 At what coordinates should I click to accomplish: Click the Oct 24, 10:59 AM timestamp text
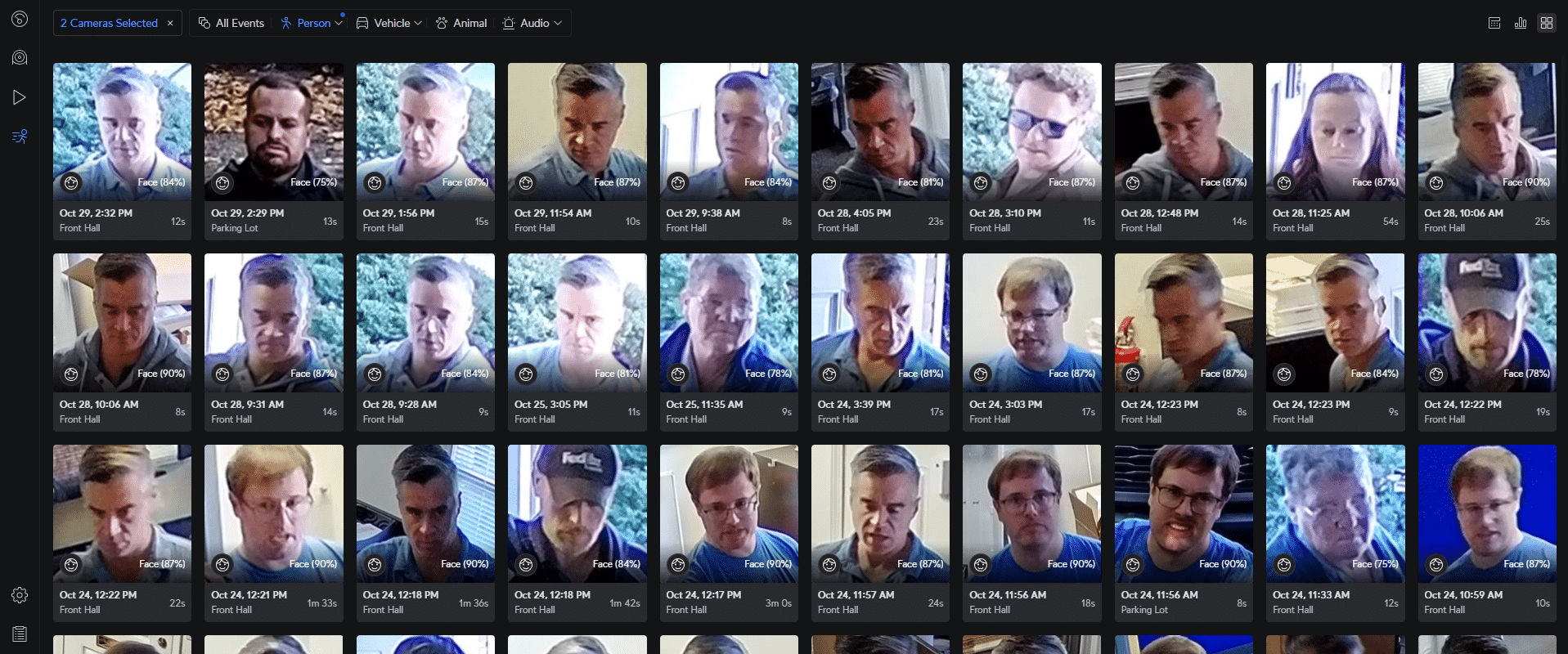(x=1463, y=595)
